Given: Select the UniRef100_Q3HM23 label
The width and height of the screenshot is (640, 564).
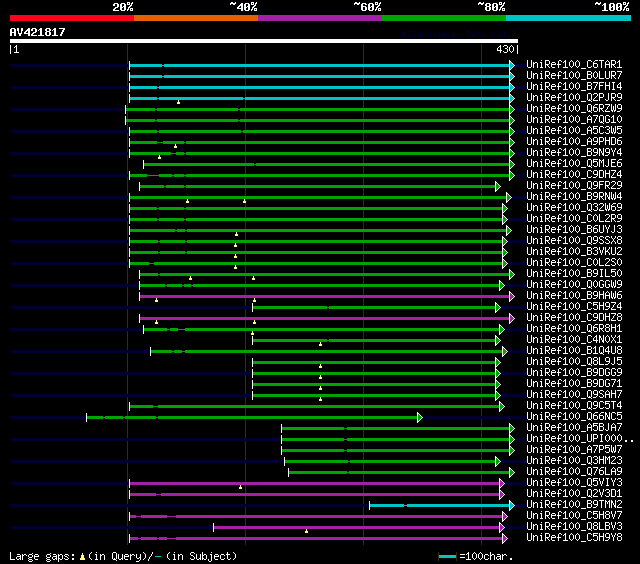Looking at the screenshot, I should [574, 461].
